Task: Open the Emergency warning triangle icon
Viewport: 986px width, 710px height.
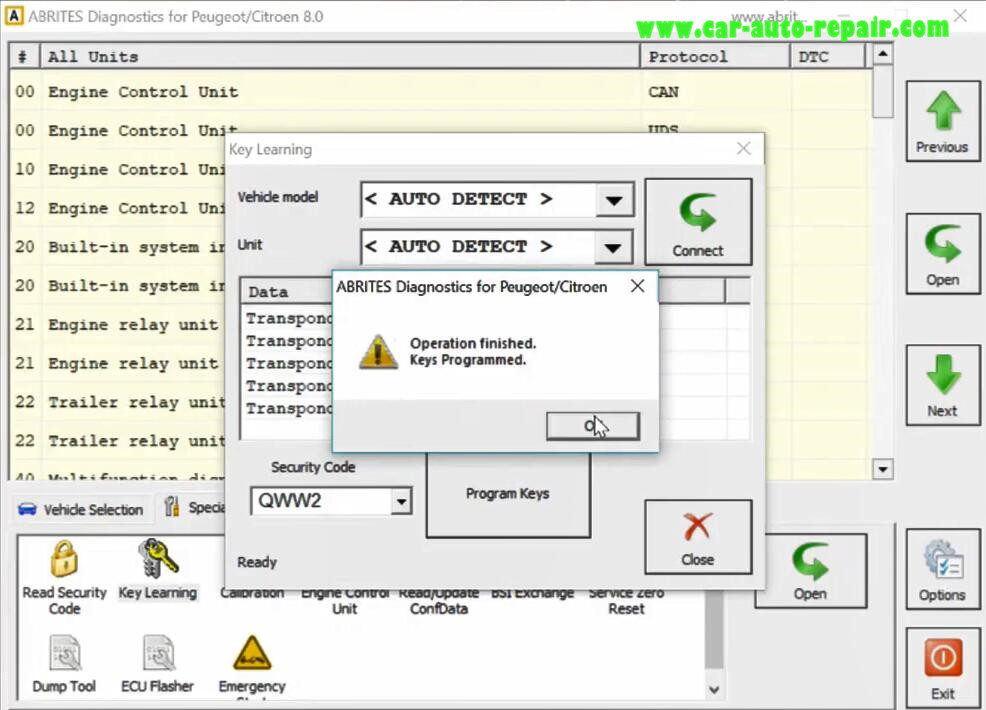Action: [252, 653]
